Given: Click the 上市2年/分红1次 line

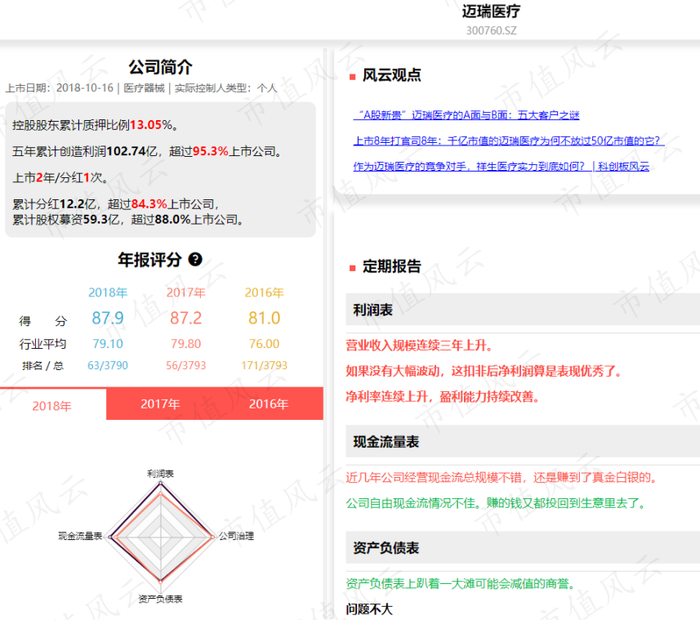Looking at the screenshot, I should (x=60, y=177).
